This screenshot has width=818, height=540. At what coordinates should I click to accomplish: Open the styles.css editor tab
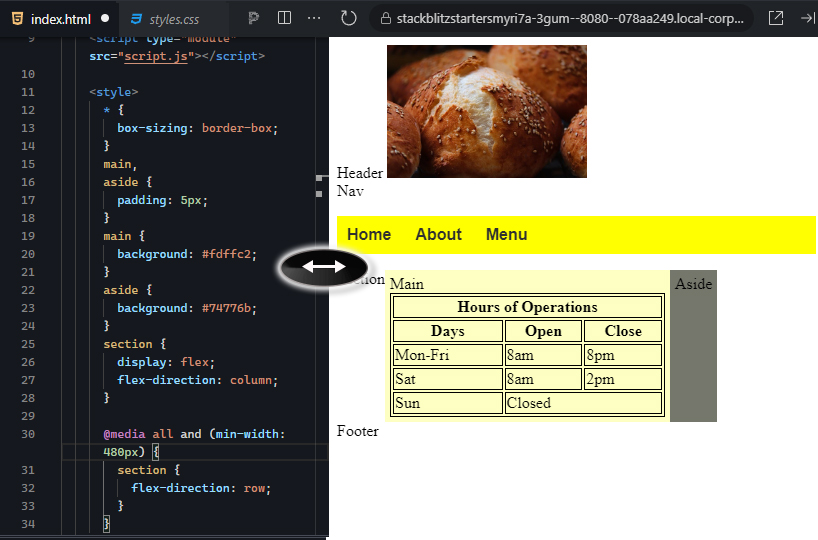click(x=173, y=19)
